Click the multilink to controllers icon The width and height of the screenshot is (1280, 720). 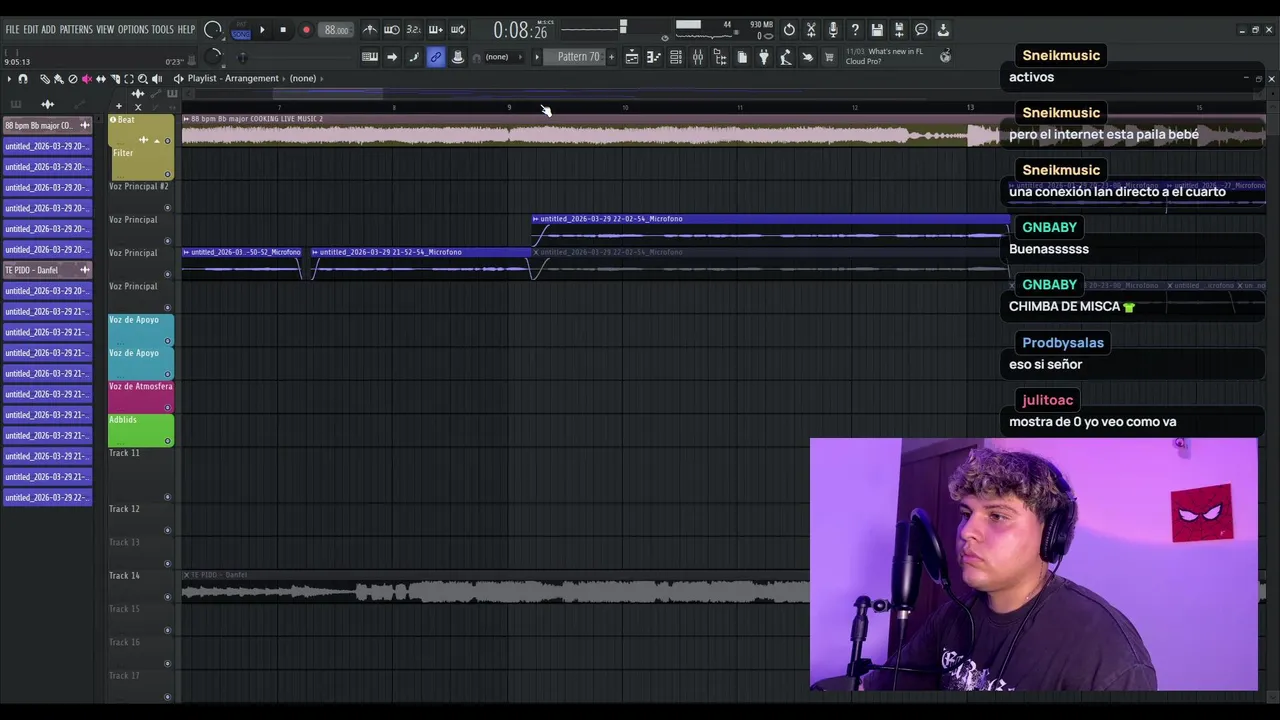click(458, 57)
